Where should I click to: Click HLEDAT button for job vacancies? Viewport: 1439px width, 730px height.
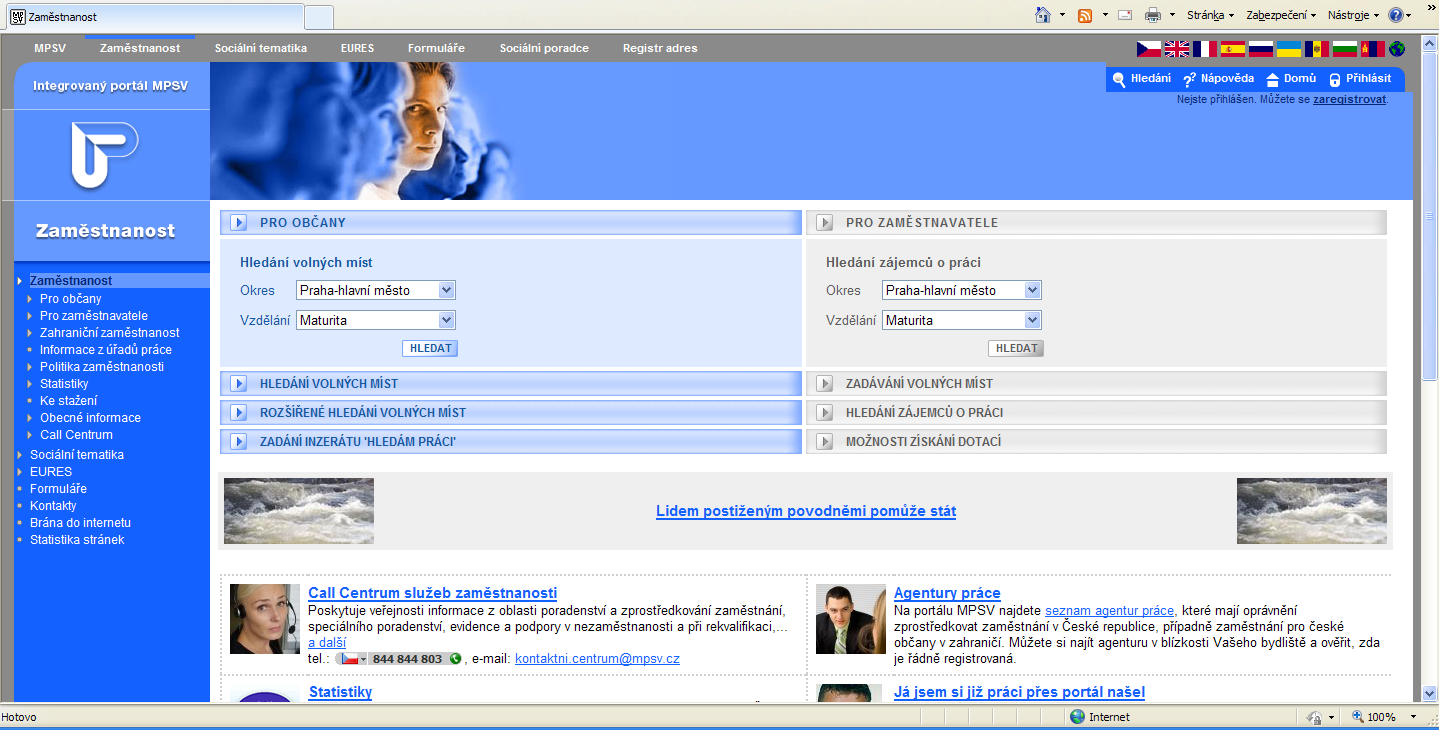click(430, 348)
